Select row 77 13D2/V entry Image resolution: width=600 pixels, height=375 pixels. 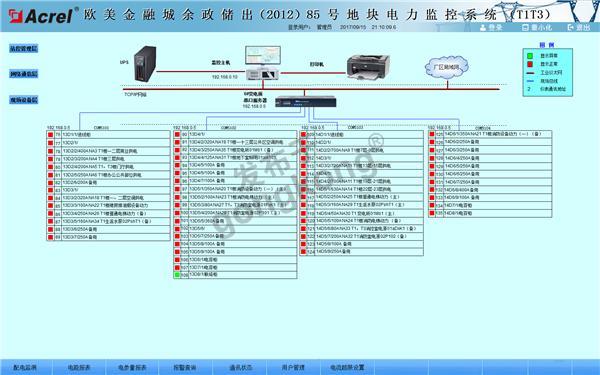tap(109, 143)
